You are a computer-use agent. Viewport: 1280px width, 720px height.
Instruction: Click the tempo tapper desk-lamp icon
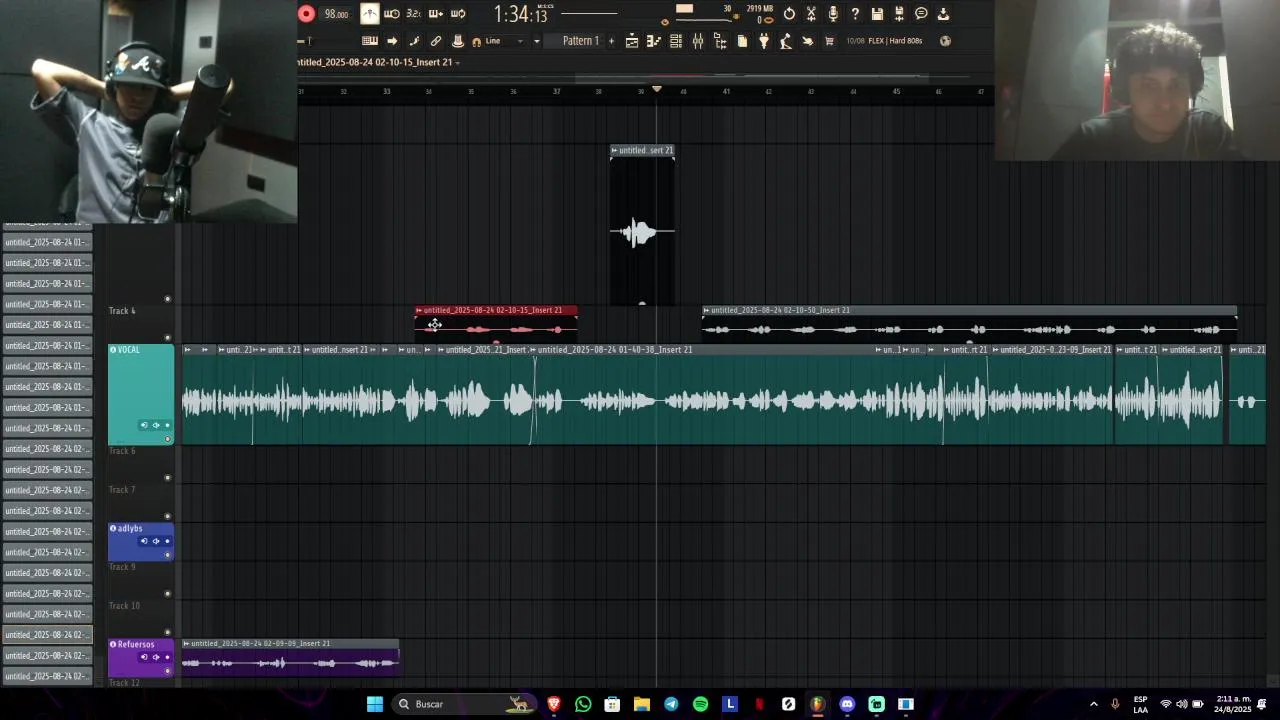tap(786, 41)
